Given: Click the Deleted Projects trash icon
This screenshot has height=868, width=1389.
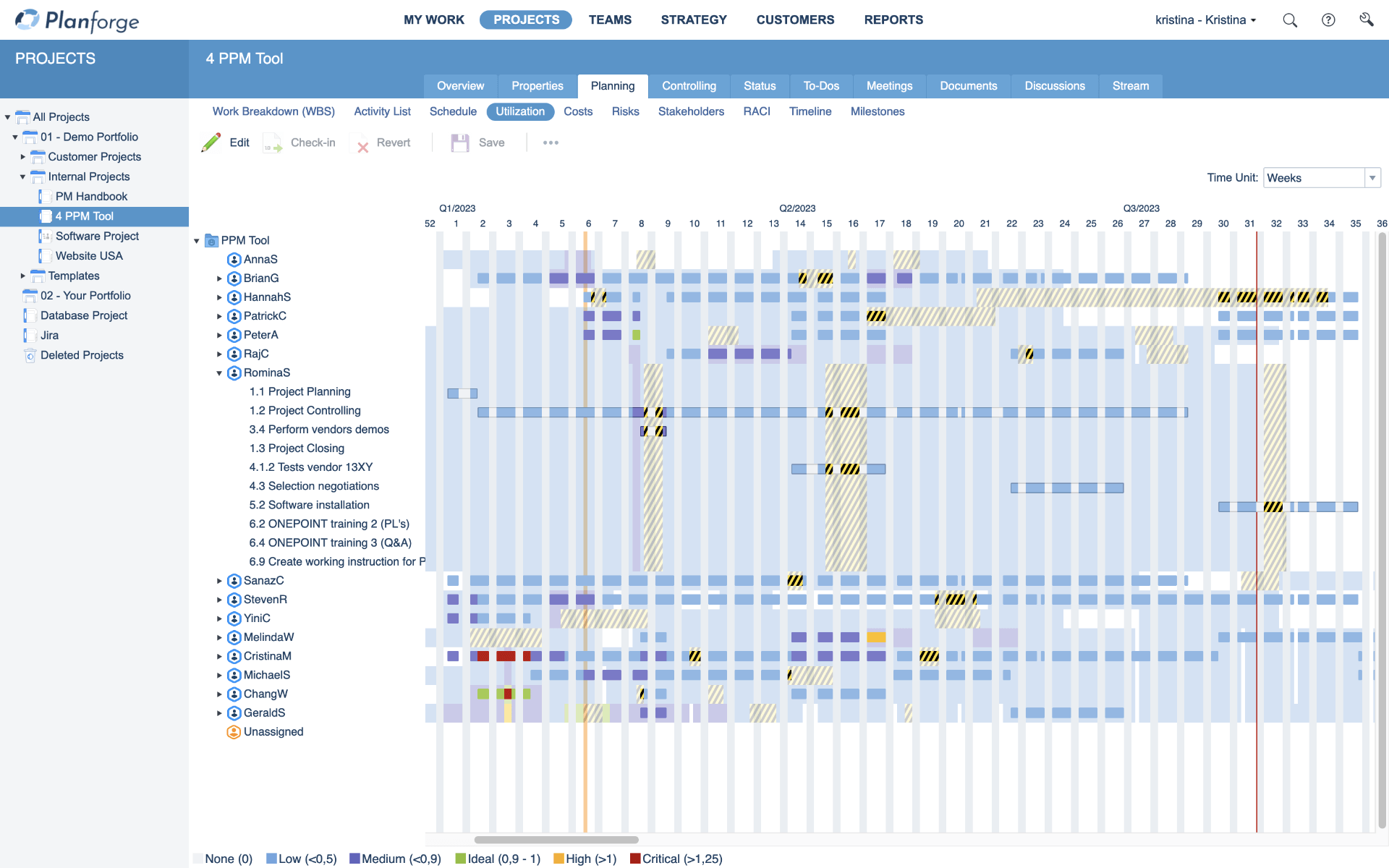Looking at the screenshot, I should (30, 355).
